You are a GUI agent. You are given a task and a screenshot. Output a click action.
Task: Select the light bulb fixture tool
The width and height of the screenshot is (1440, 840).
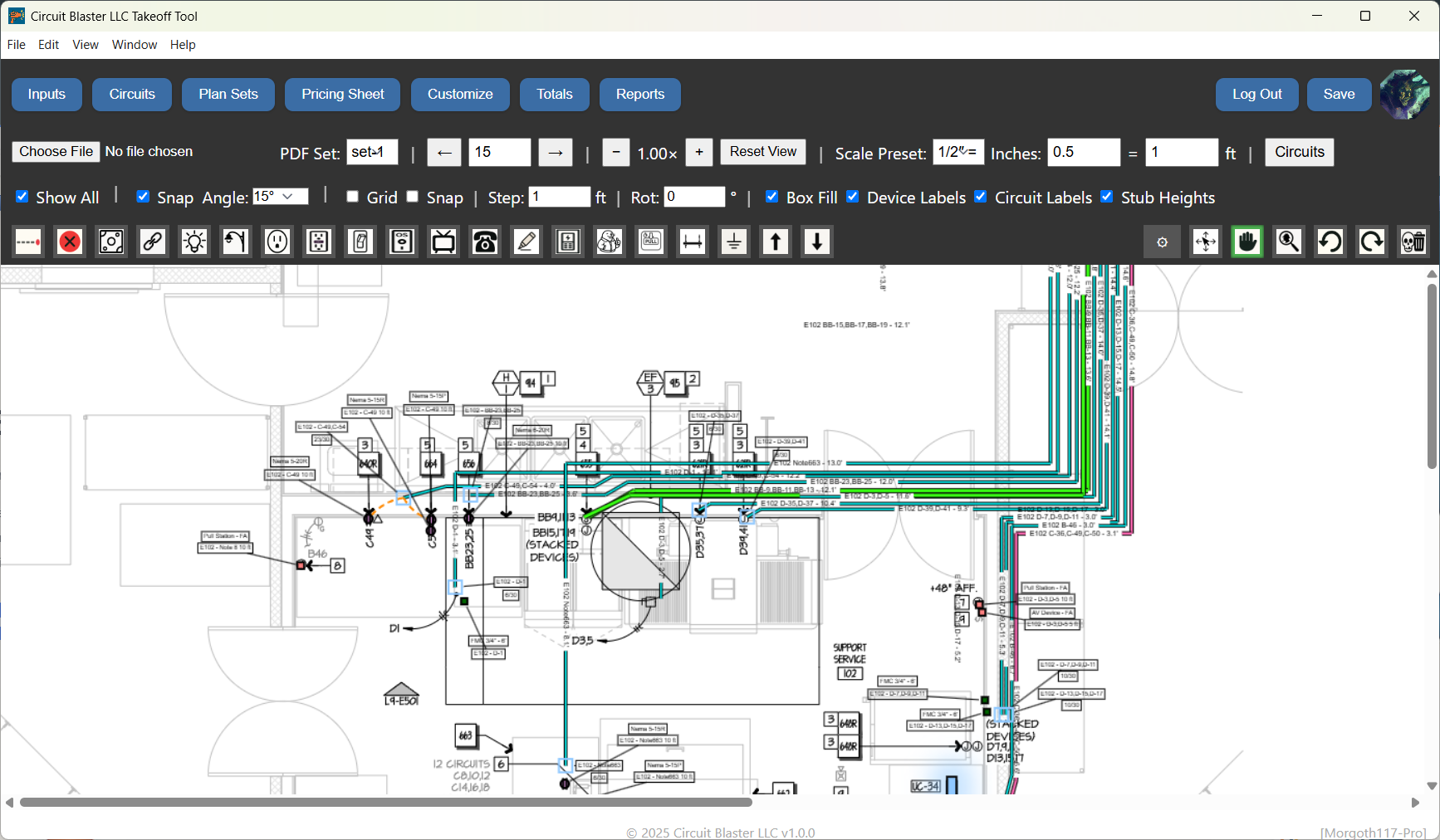point(194,242)
